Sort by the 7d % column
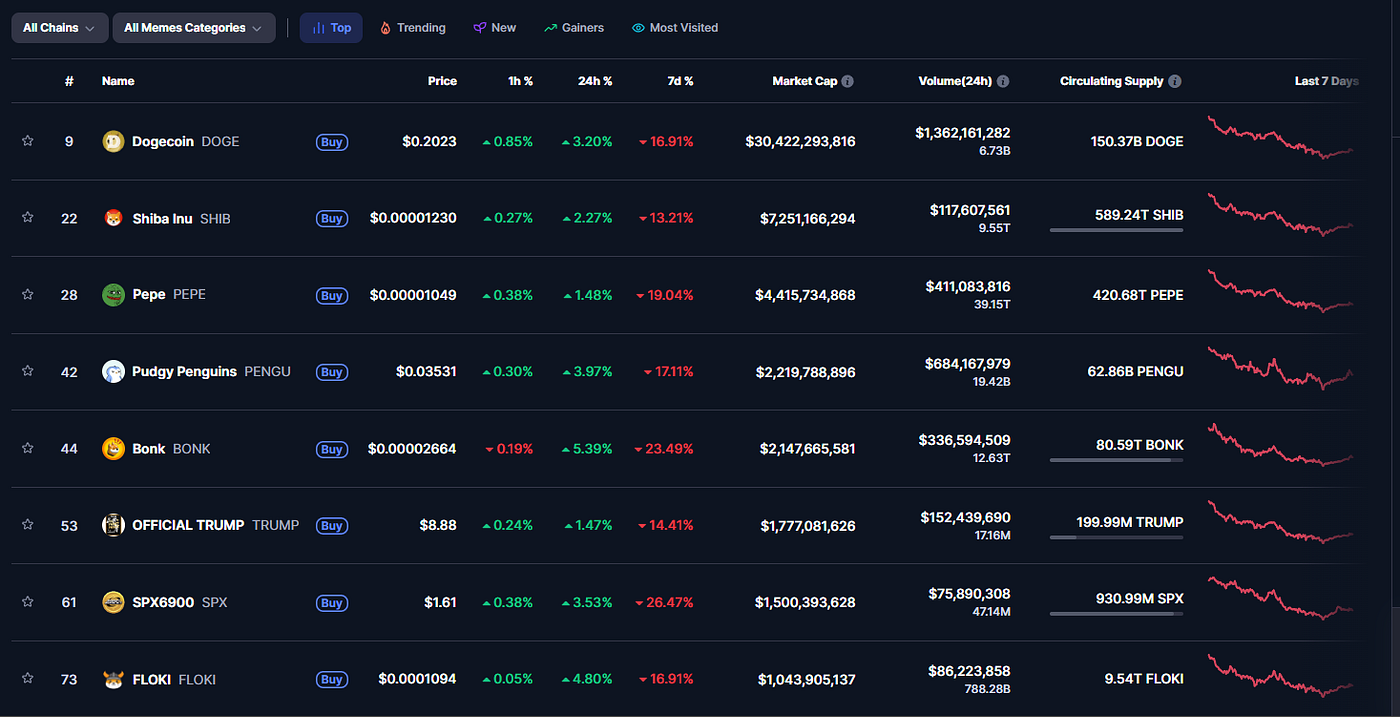 click(680, 81)
